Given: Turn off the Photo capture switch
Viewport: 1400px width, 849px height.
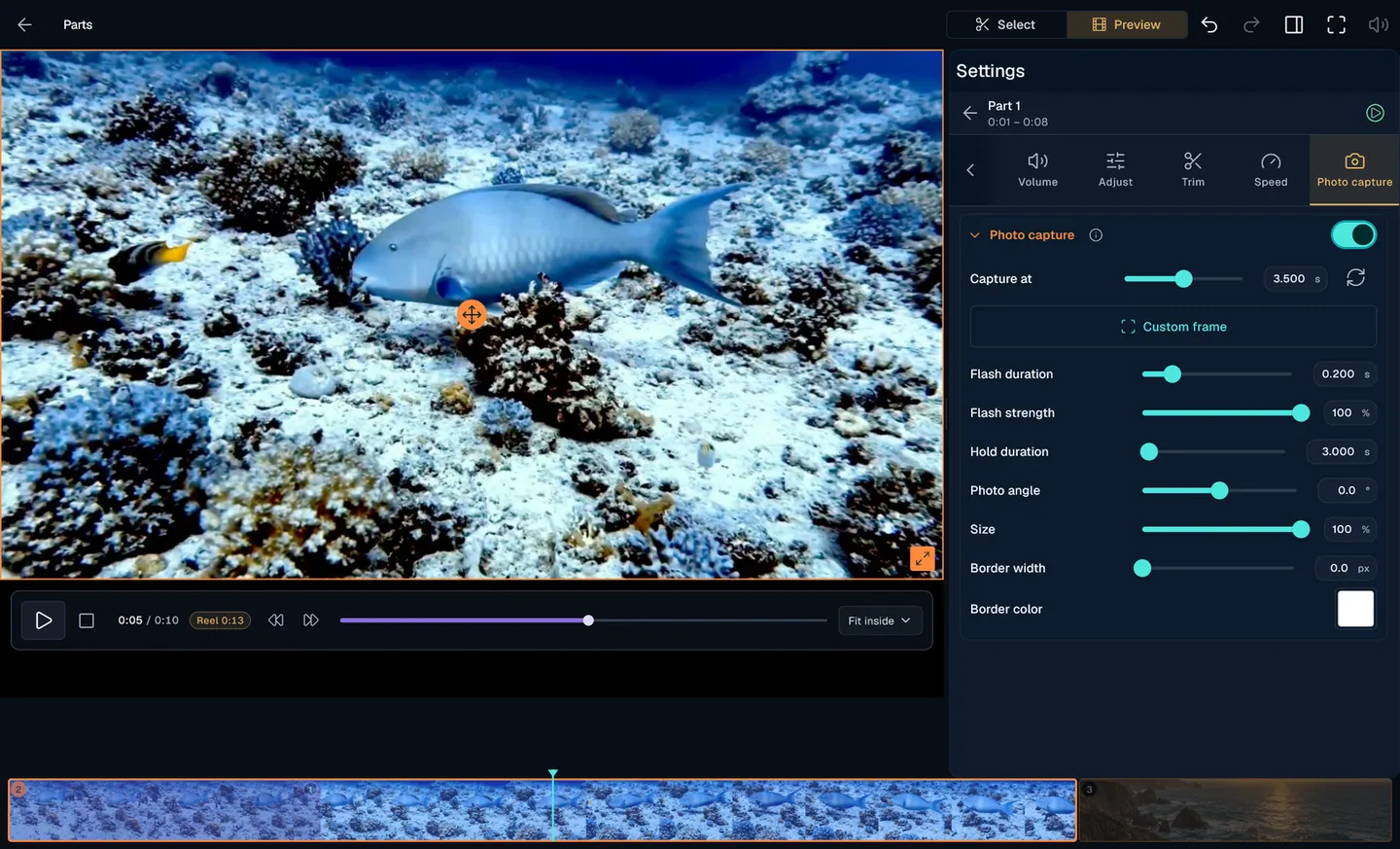Looking at the screenshot, I should (x=1353, y=234).
